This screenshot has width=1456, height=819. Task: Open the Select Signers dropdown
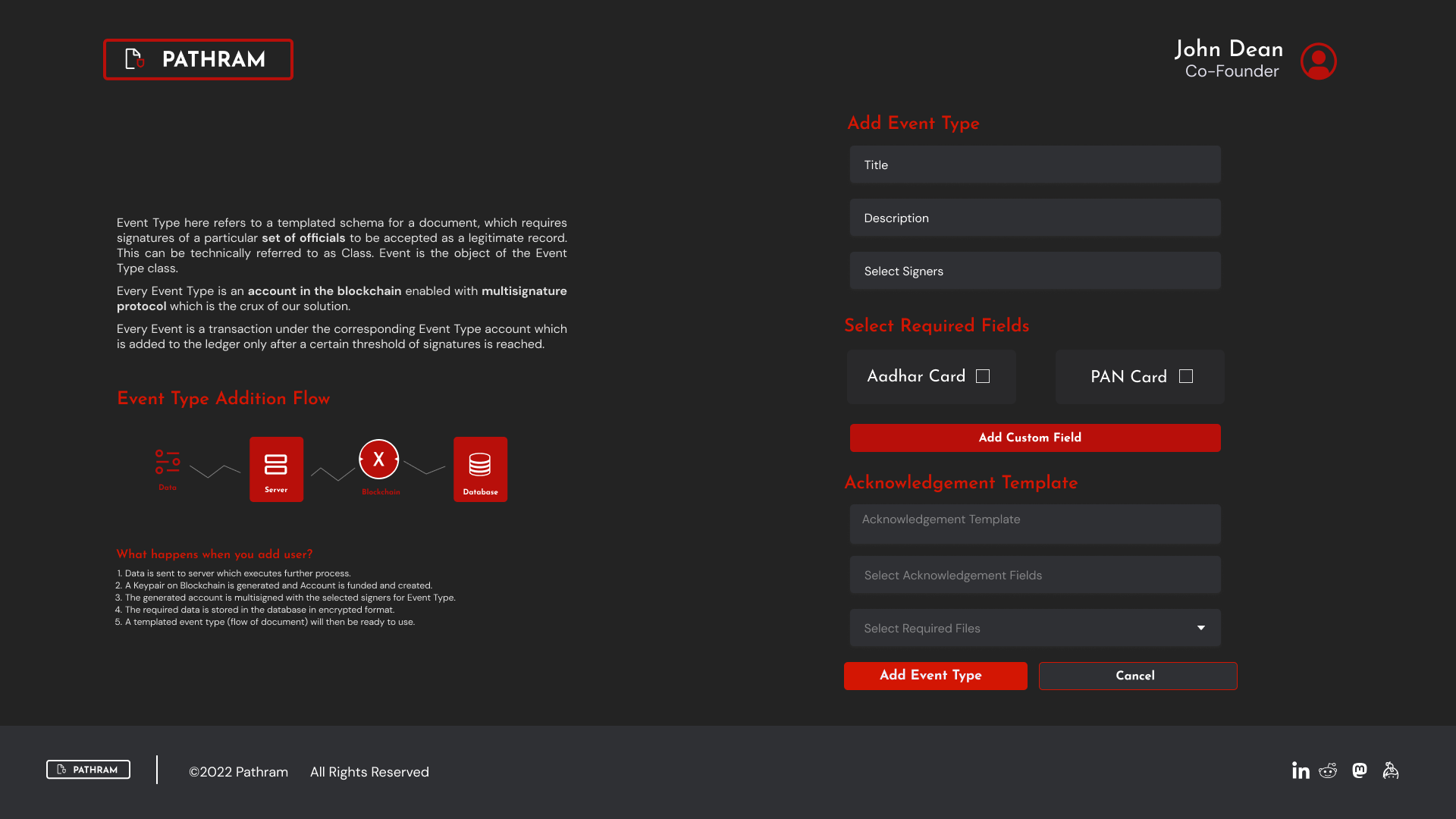point(1034,271)
